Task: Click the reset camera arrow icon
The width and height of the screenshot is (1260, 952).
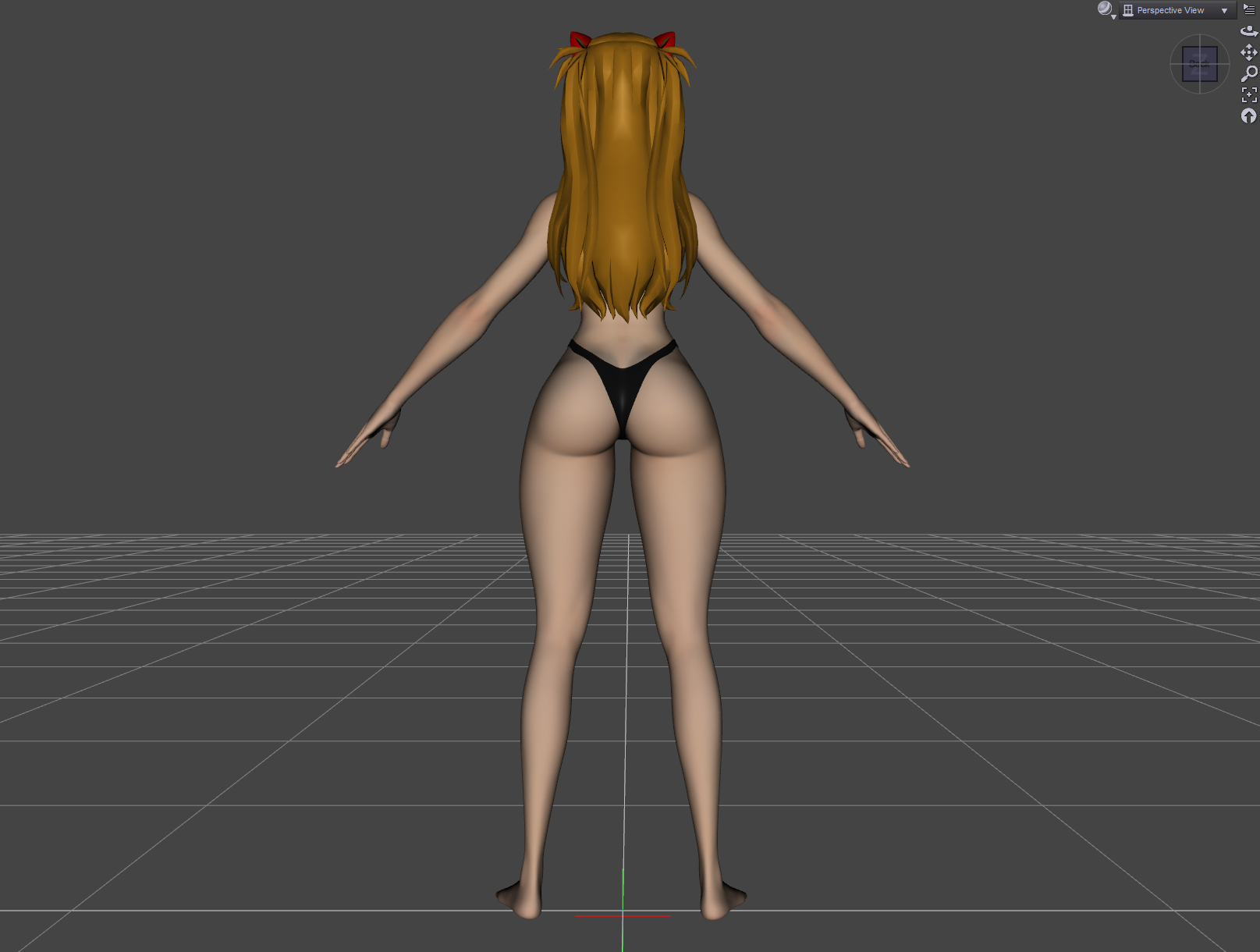Action: tap(1249, 115)
